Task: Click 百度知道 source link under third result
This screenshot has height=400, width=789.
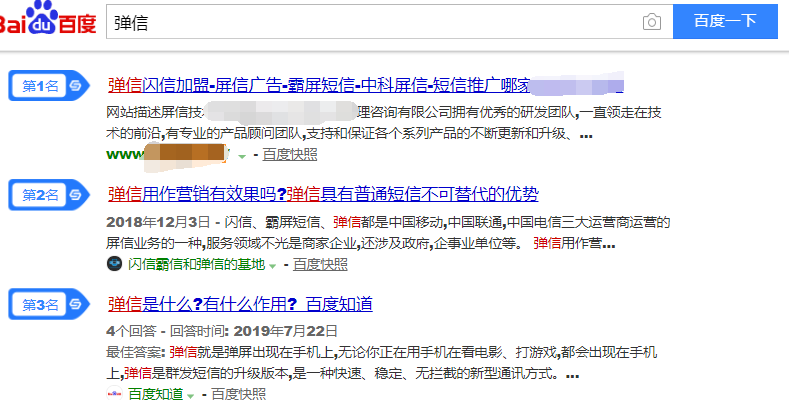Action: pyautogui.click(x=155, y=393)
